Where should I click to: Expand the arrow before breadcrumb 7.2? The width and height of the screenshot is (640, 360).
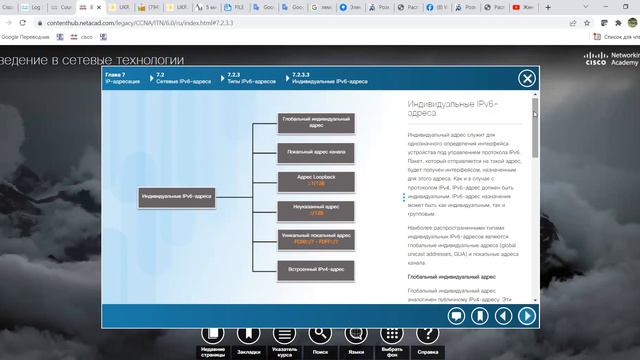(151, 78)
